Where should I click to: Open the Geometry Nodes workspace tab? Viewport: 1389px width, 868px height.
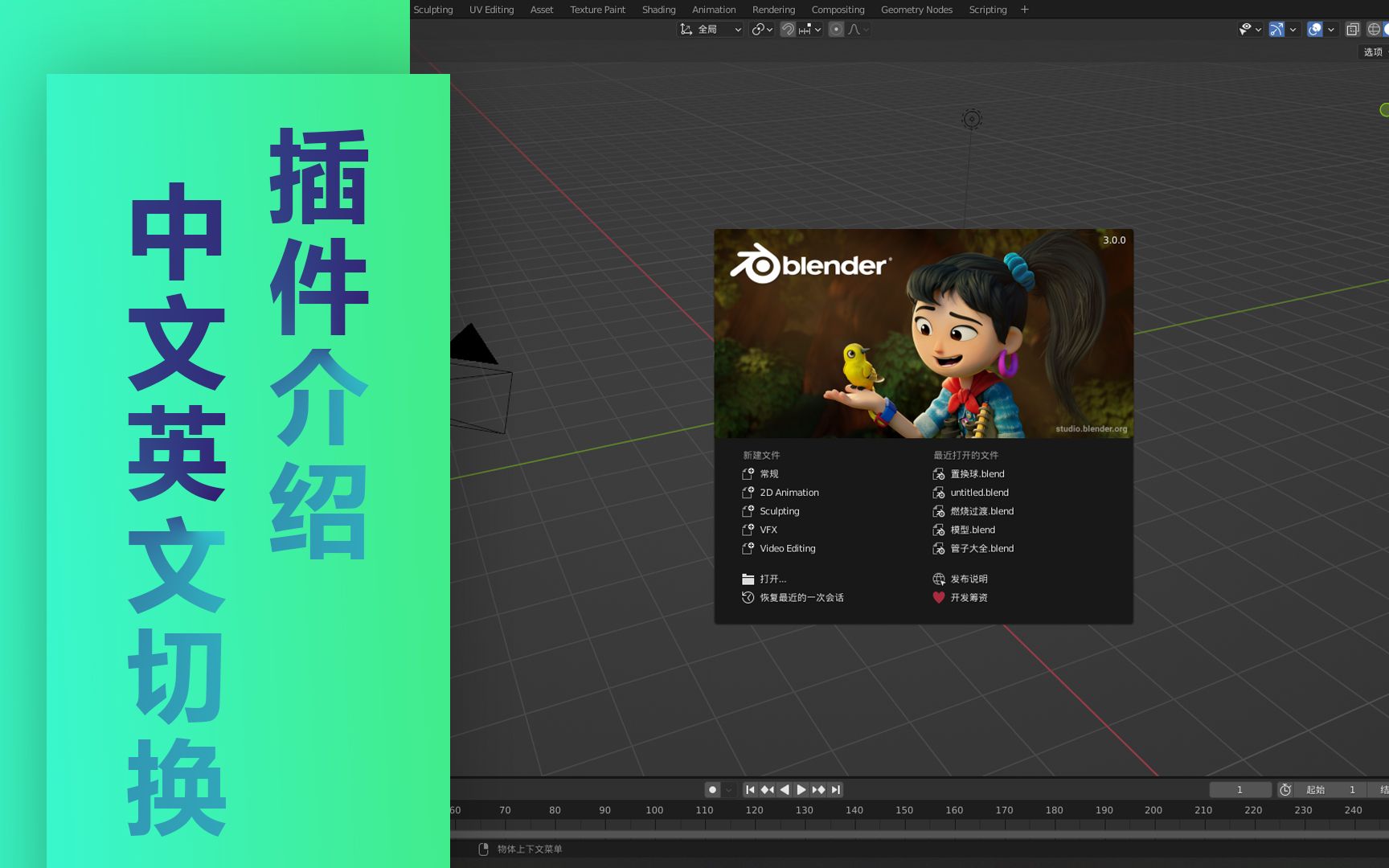tap(916, 10)
